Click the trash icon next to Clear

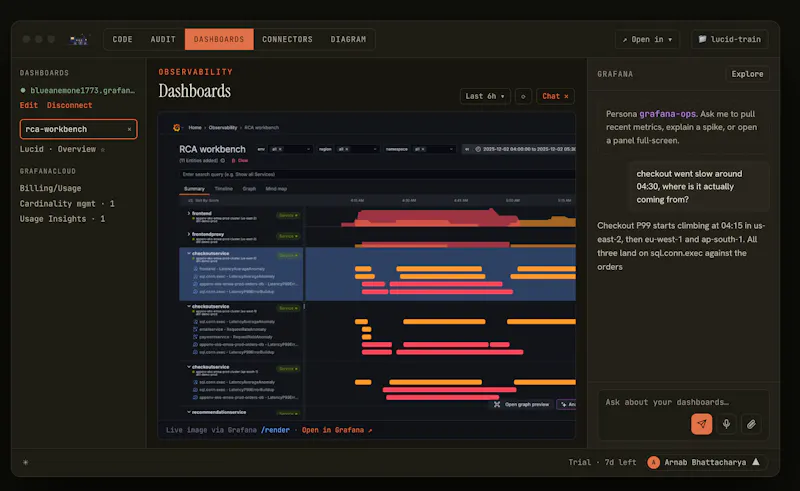(233, 160)
